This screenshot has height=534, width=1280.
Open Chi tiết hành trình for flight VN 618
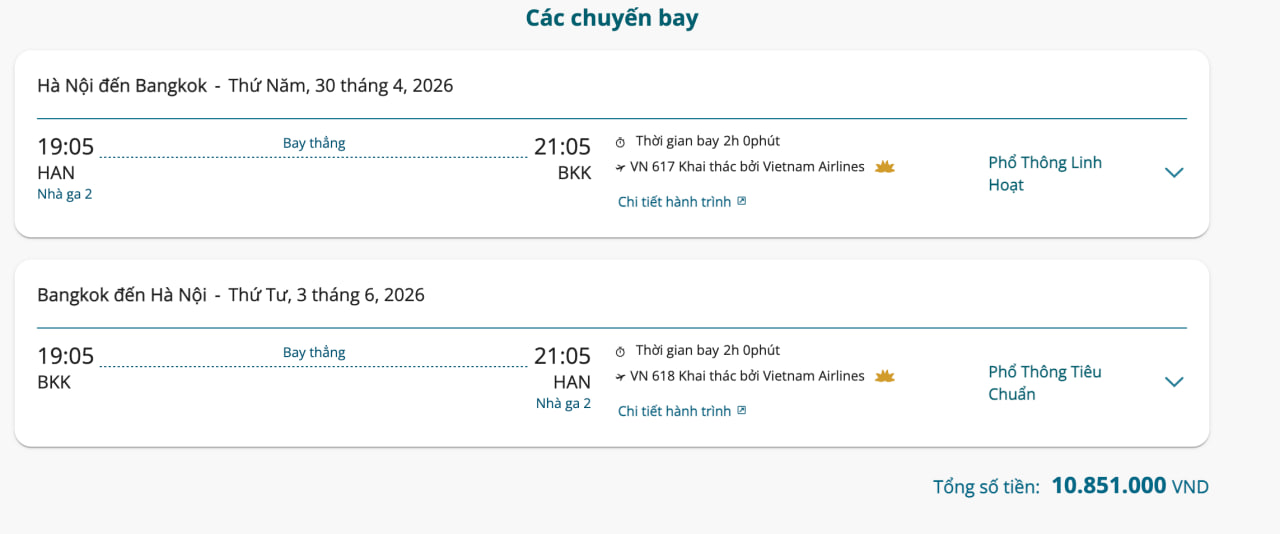point(674,411)
